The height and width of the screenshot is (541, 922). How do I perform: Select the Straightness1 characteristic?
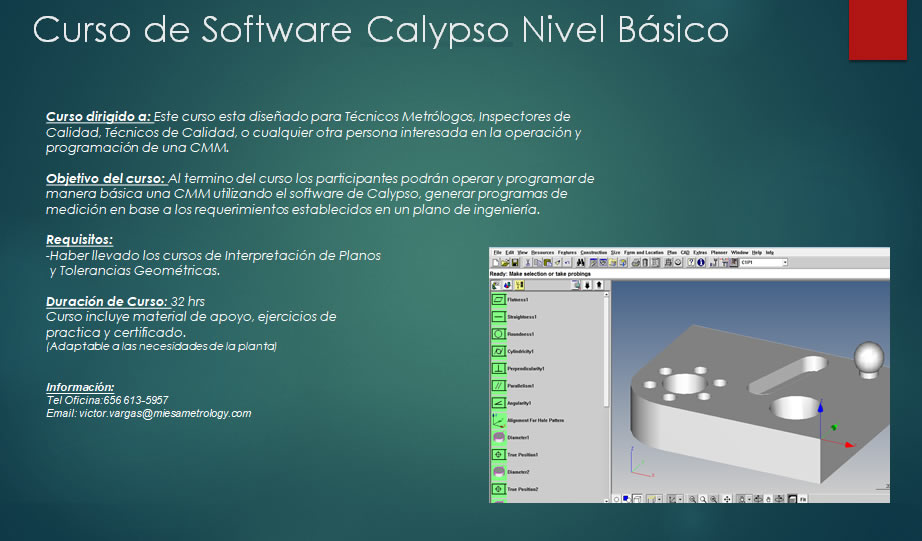(514, 316)
